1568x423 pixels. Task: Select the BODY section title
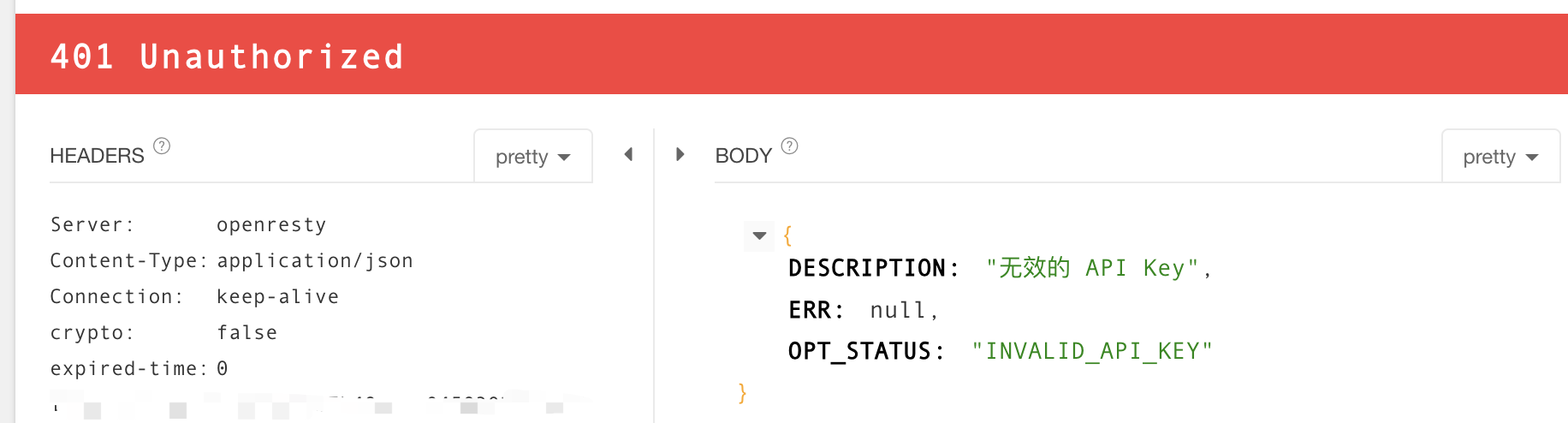pyautogui.click(x=743, y=156)
